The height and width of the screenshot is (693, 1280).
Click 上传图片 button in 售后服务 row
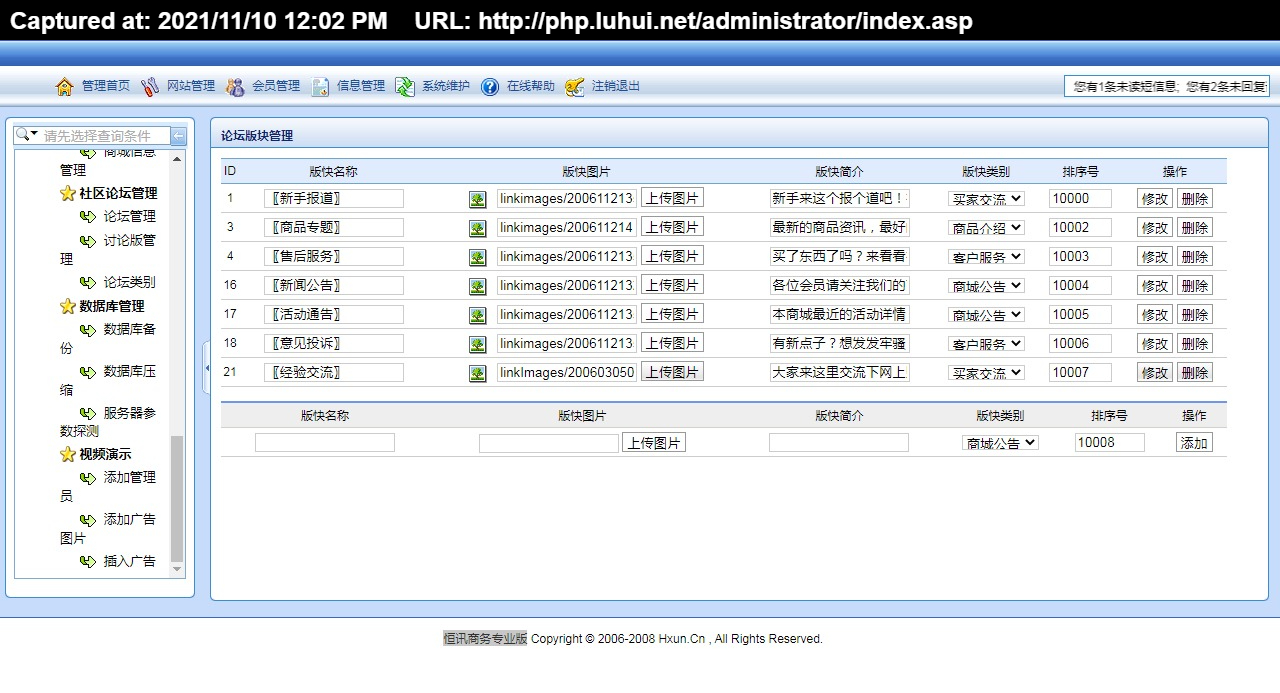(672, 256)
